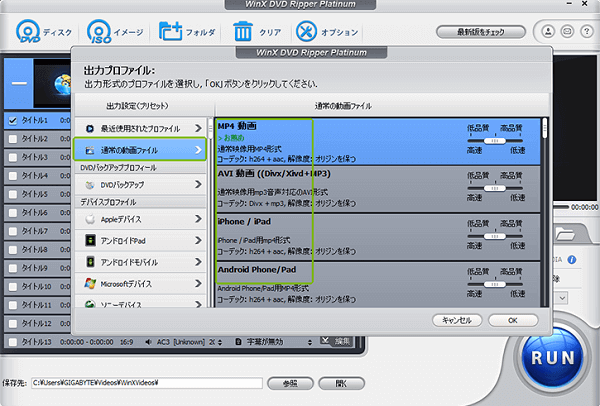The width and height of the screenshot is (600, 406).
Task: Adjust AVI 動画 quality slider
Action: [495, 188]
